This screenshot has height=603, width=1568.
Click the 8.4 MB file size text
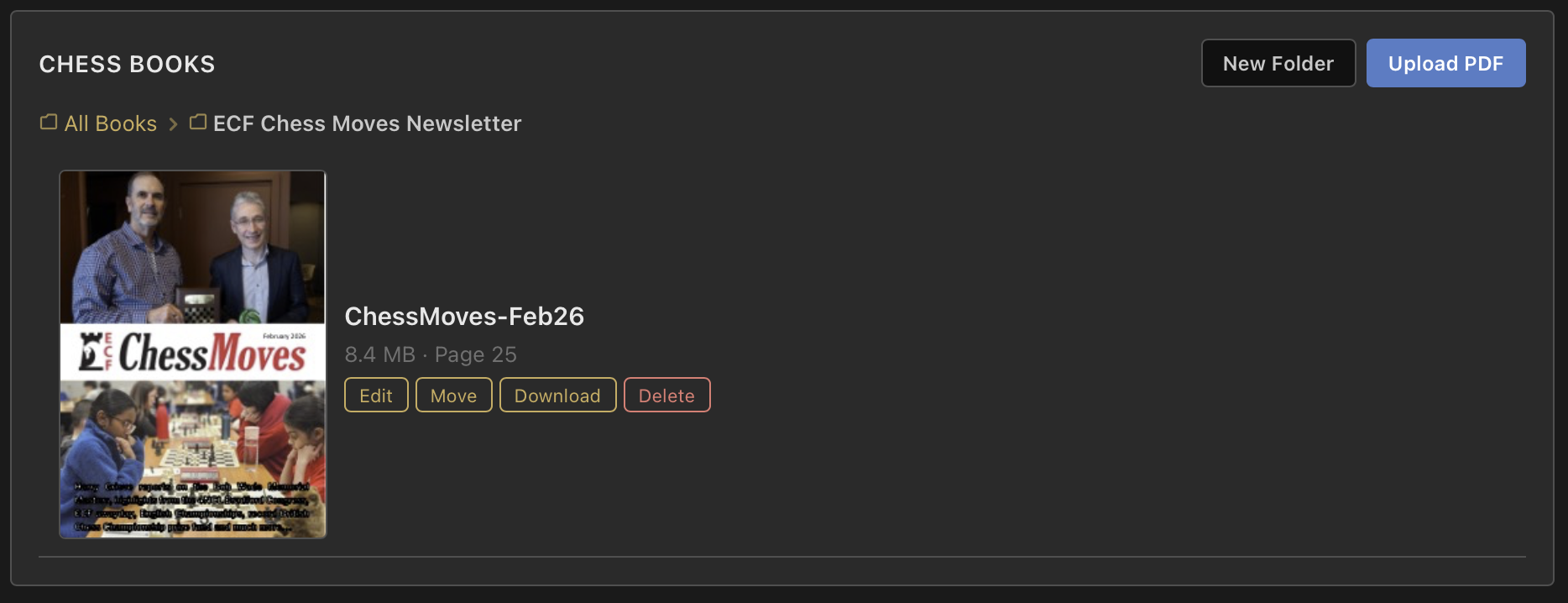tap(379, 355)
